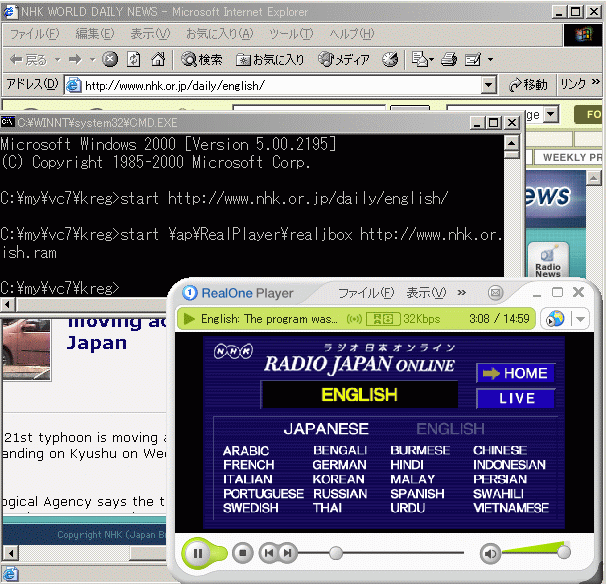Open the File (ファイル) menu in RealOne Player

click(x=366, y=293)
